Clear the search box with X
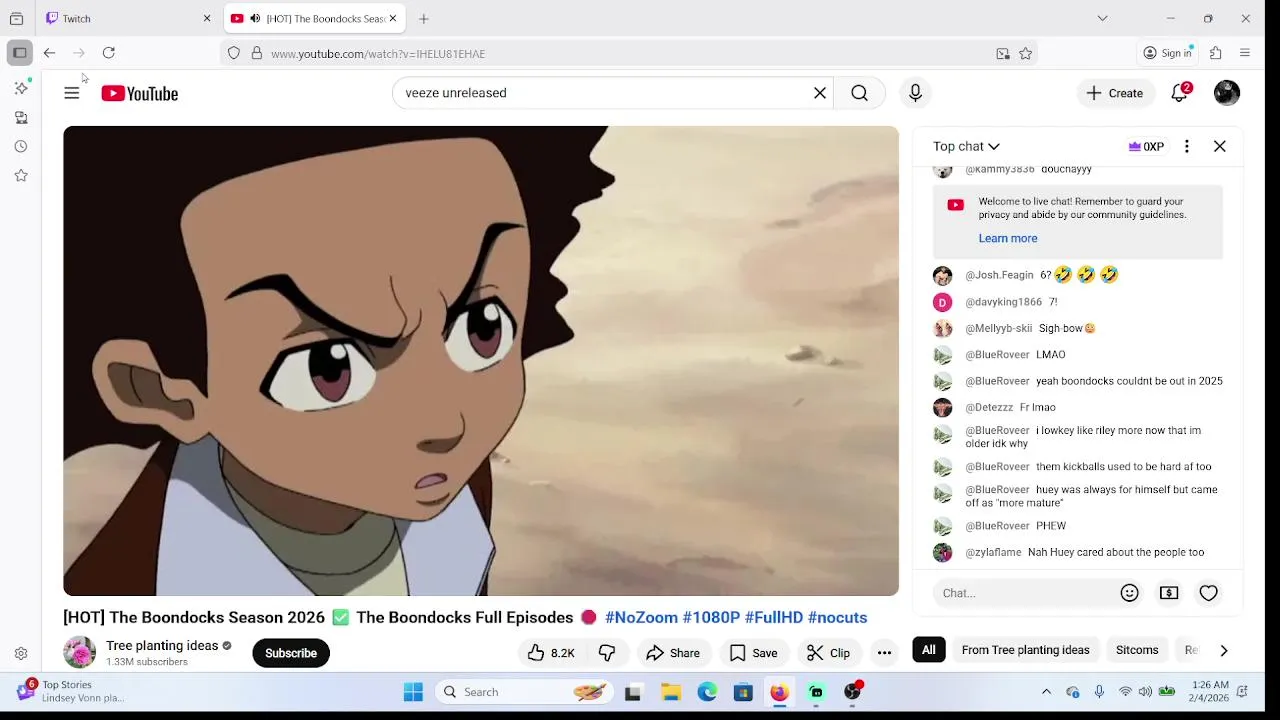1280x720 pixels. [x=820, y=93]
